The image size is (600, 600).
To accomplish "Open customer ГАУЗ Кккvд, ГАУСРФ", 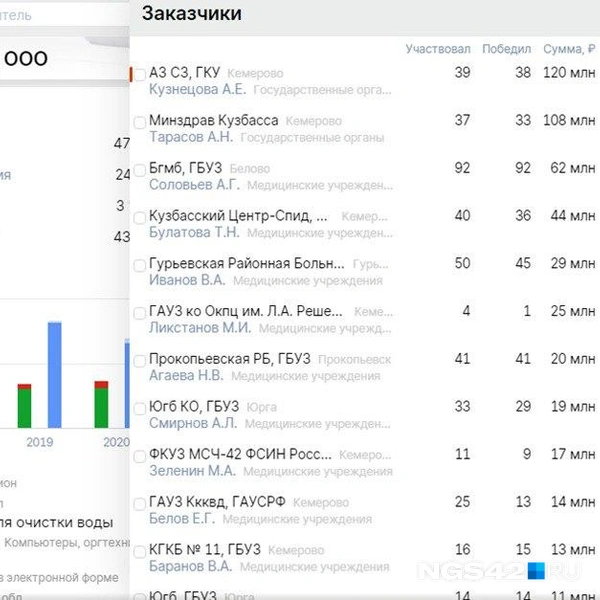I will pos(217,502).
